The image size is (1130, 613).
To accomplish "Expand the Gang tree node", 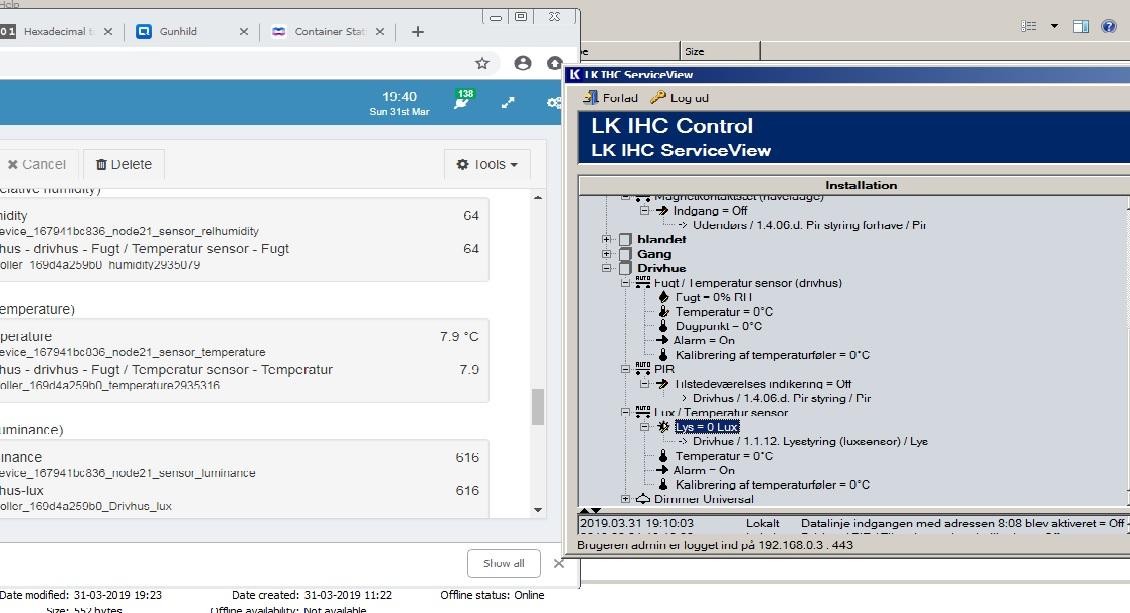I will click(x=607, y=254).
